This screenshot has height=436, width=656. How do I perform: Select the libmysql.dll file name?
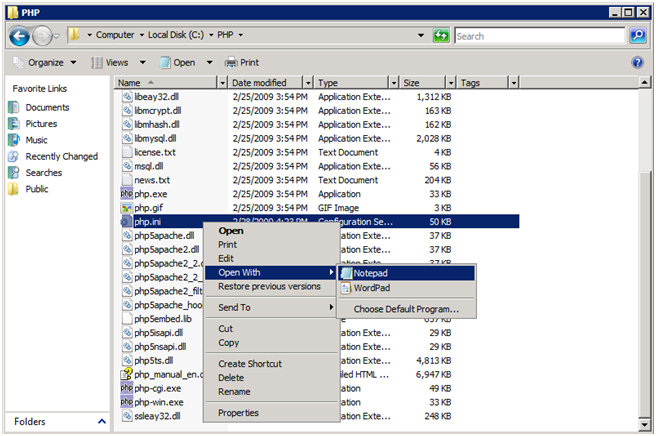coord(155,138)
